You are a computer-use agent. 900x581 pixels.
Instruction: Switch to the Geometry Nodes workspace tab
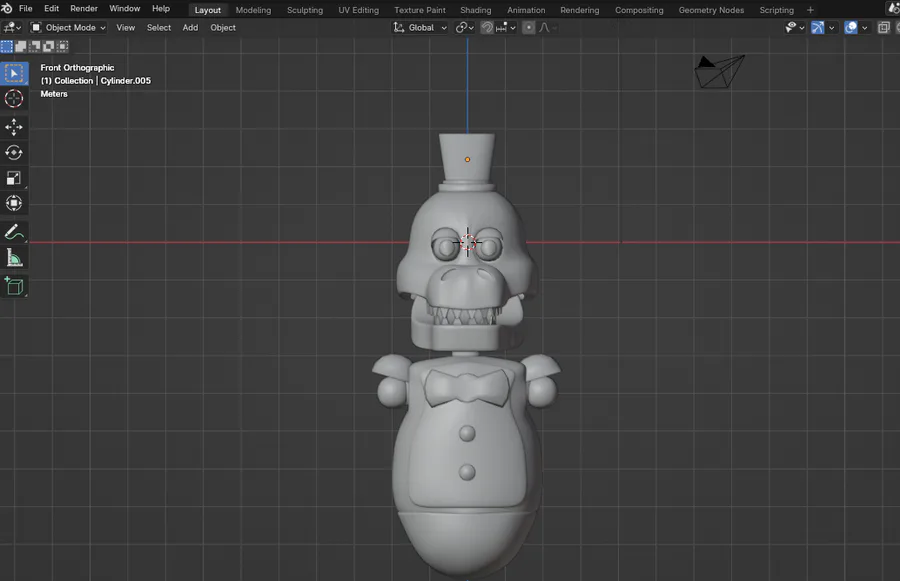pyautogui.click(x=711, y=10)
